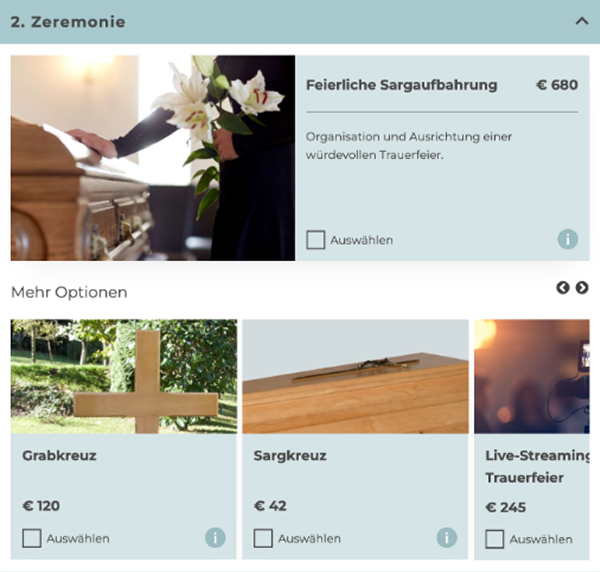Click the Grabkreuz card title
The width and height of the screenshot is (600, 572).
pyautogui.click(x=59, y=455)
